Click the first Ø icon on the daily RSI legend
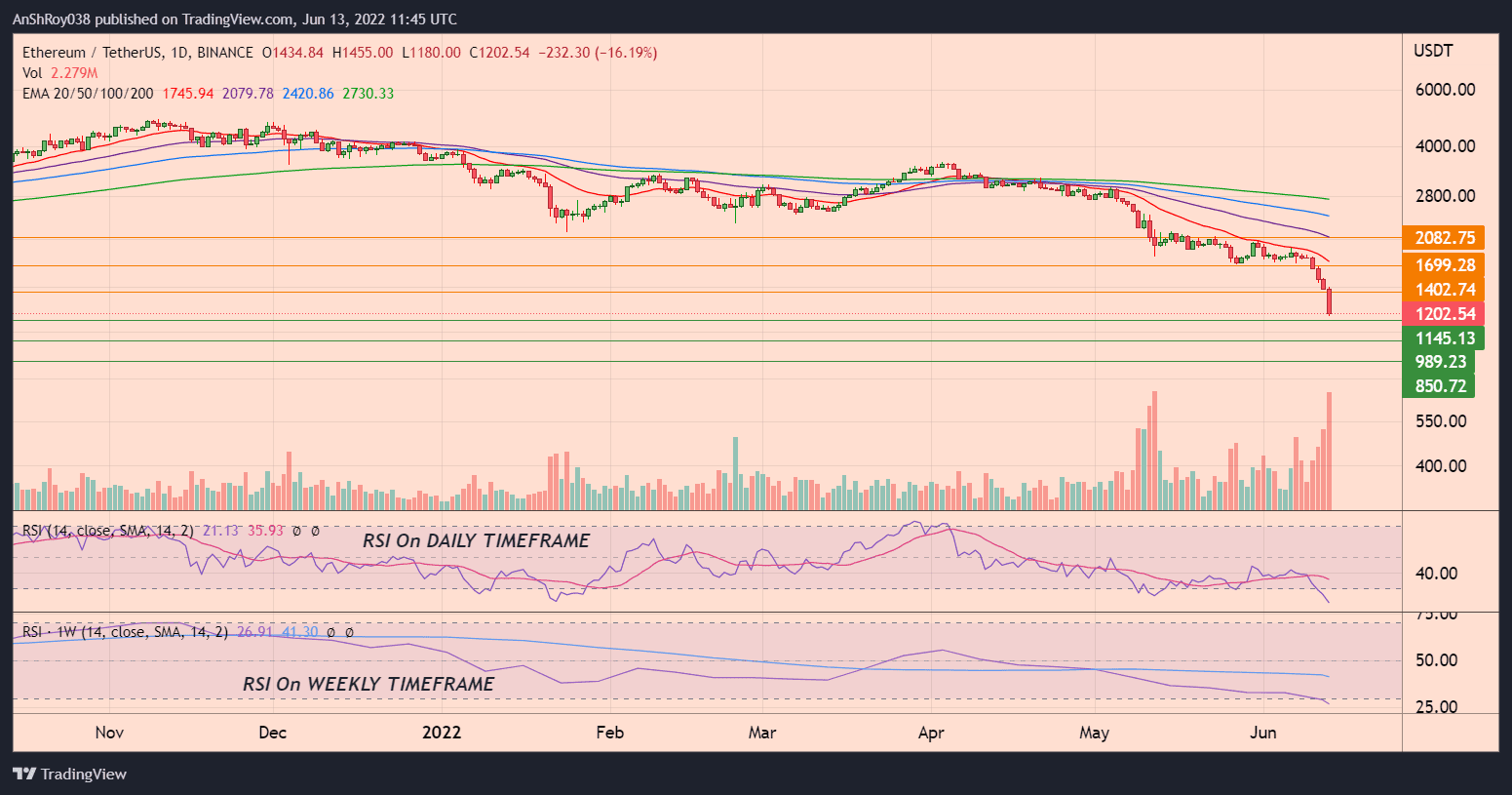 295,532
